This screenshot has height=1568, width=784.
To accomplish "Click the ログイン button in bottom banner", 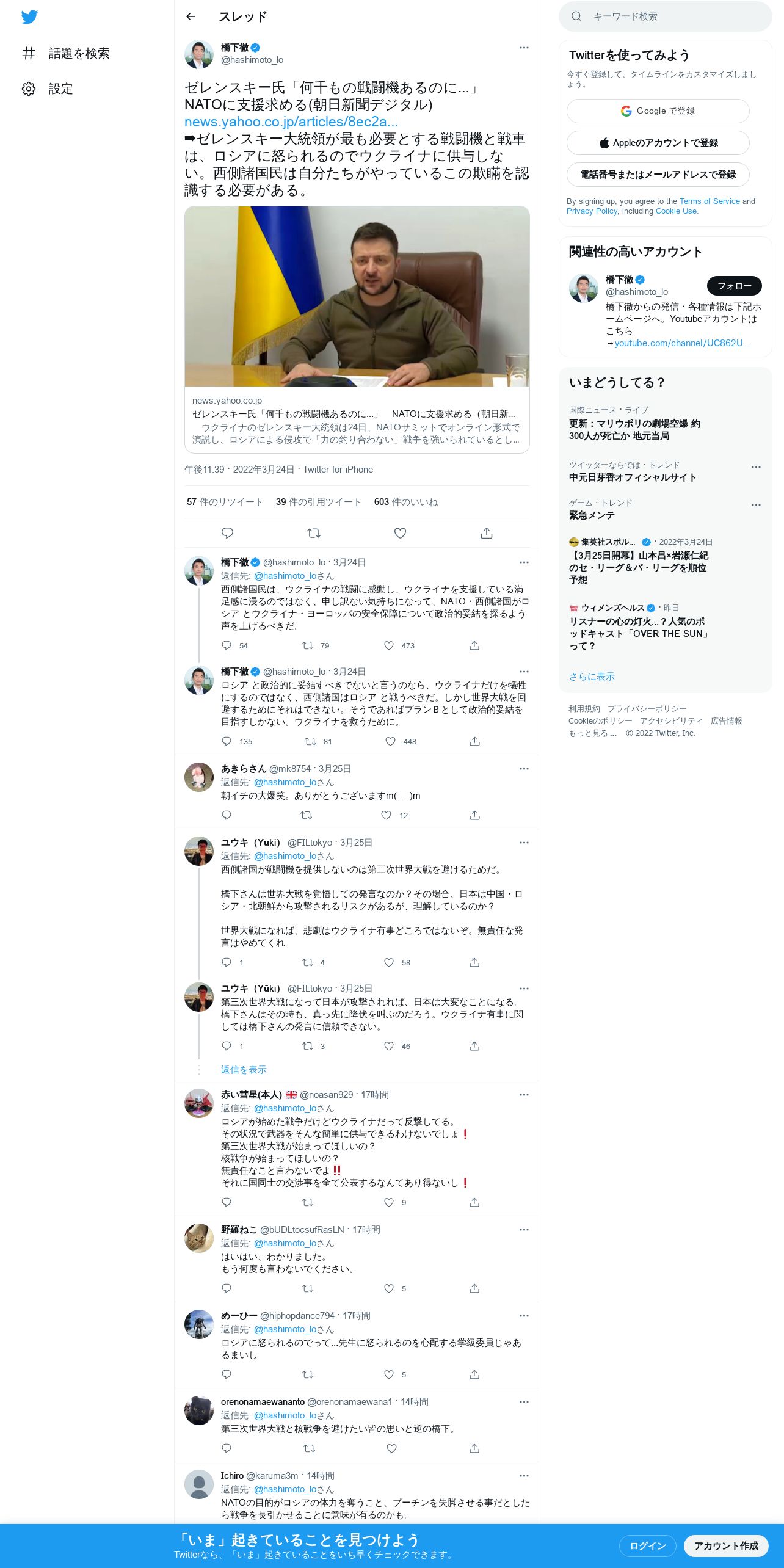I will pyautogui.click(x=647, y=1545).
